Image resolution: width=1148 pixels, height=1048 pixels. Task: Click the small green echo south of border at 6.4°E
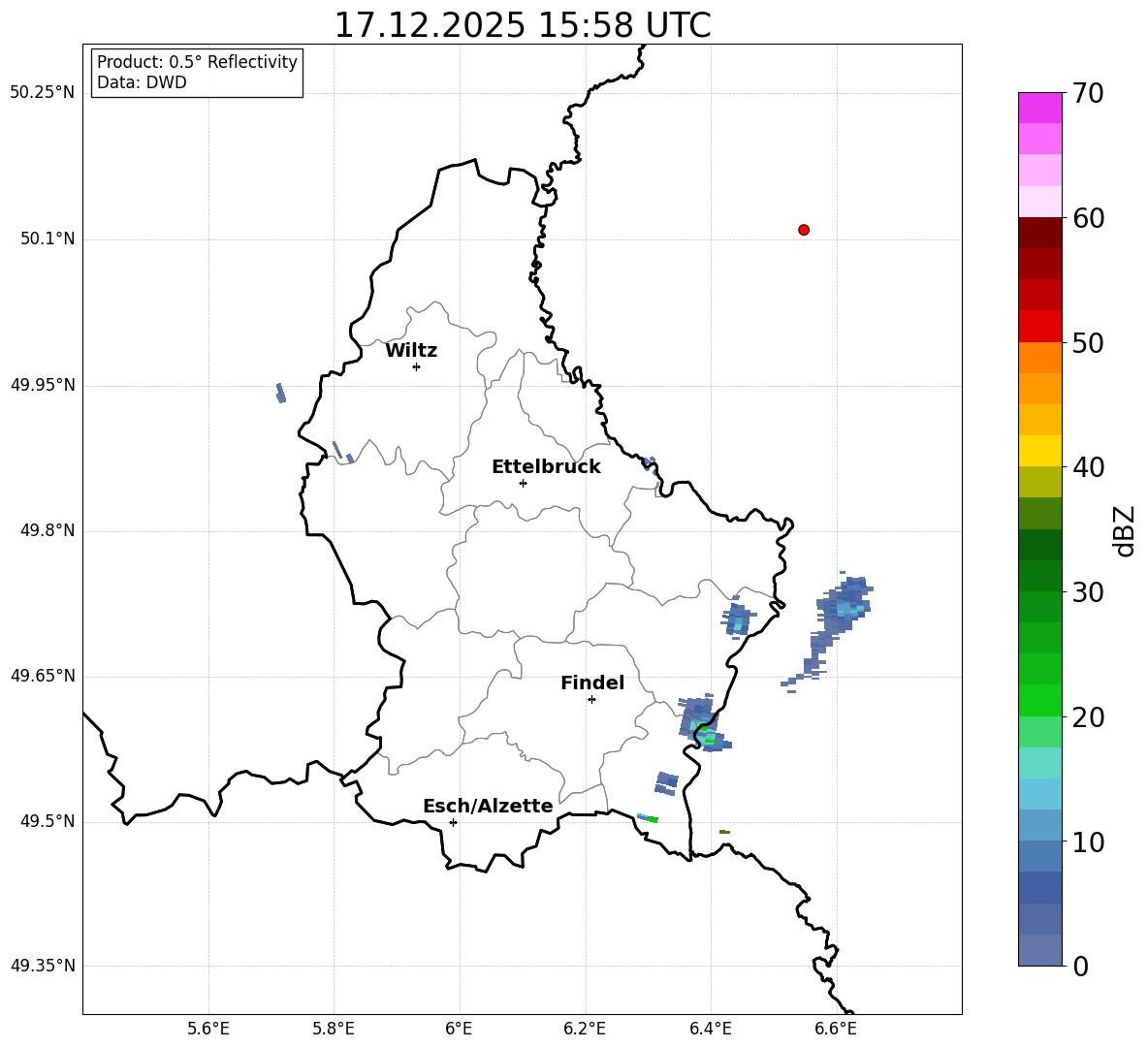coord(725,832)
